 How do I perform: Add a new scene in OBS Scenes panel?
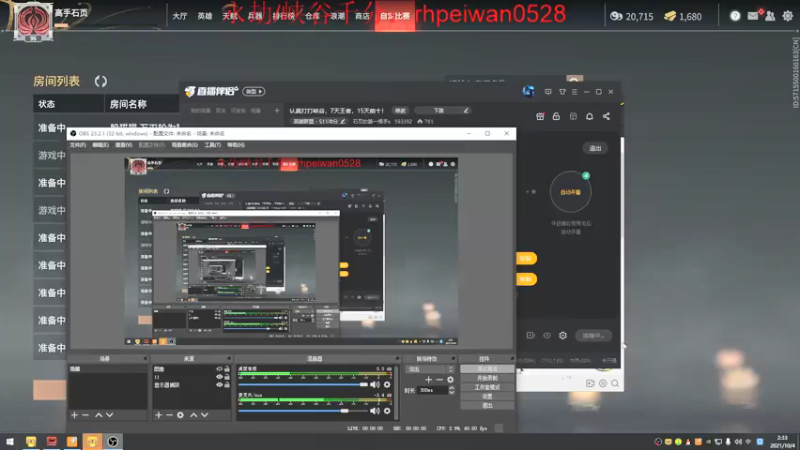[x=74, y=415]
